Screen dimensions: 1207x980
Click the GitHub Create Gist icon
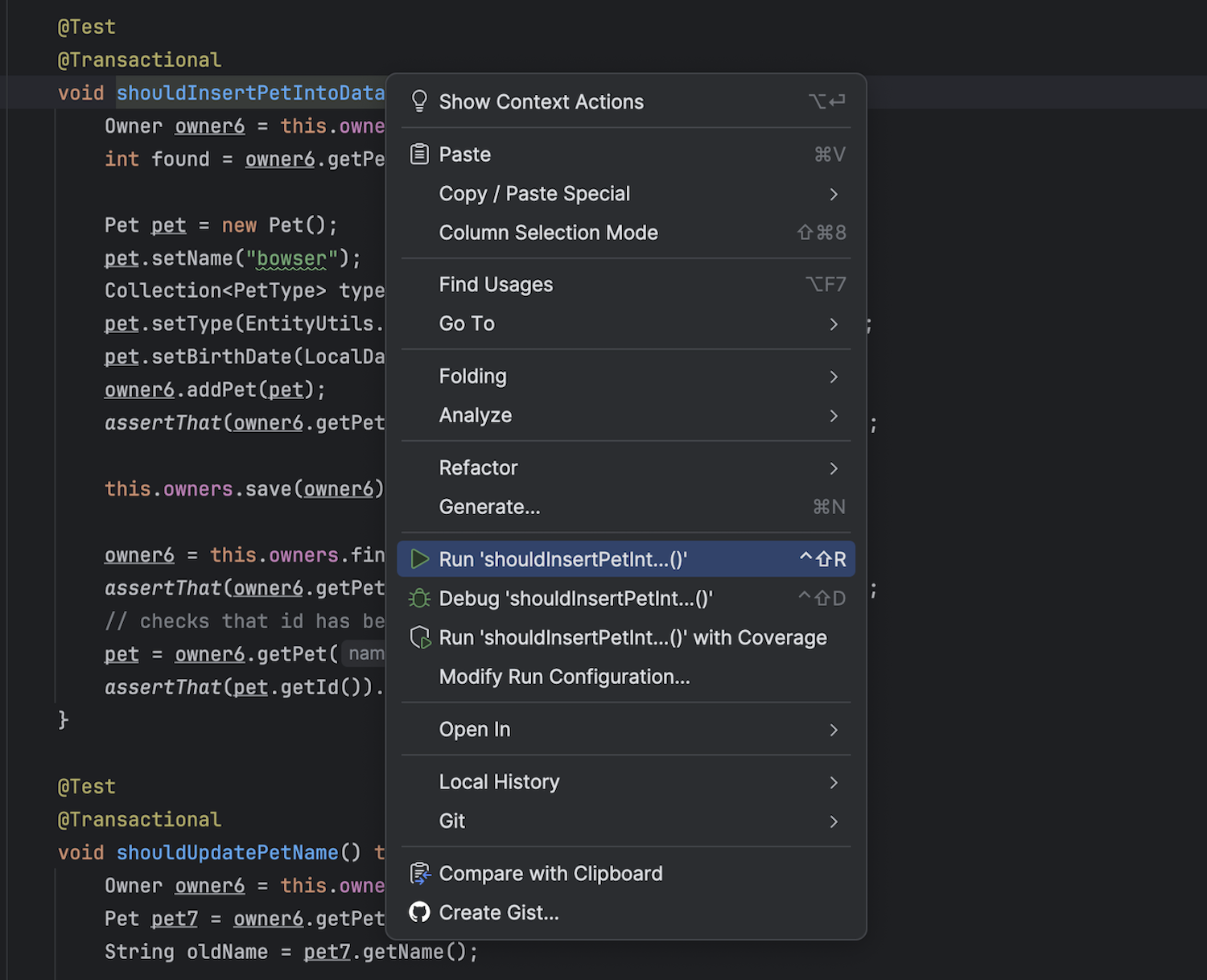(x=419, y=912)
